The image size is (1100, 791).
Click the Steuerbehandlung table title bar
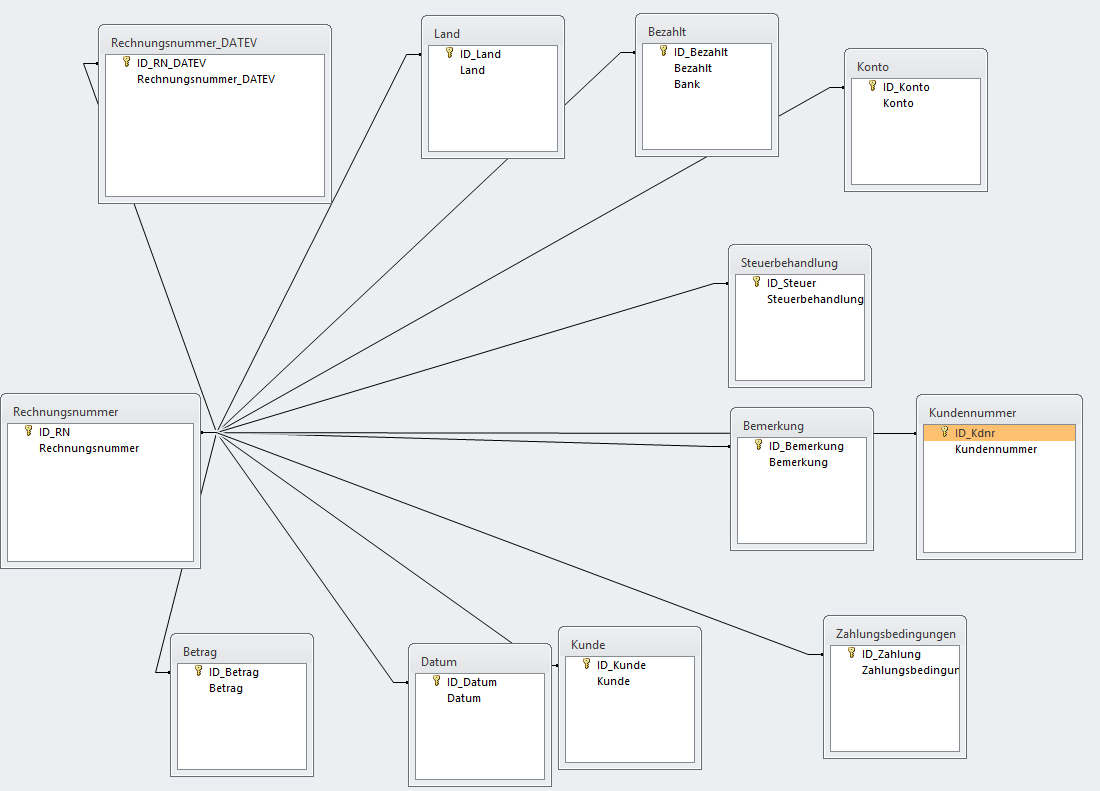tap(800, 262)
